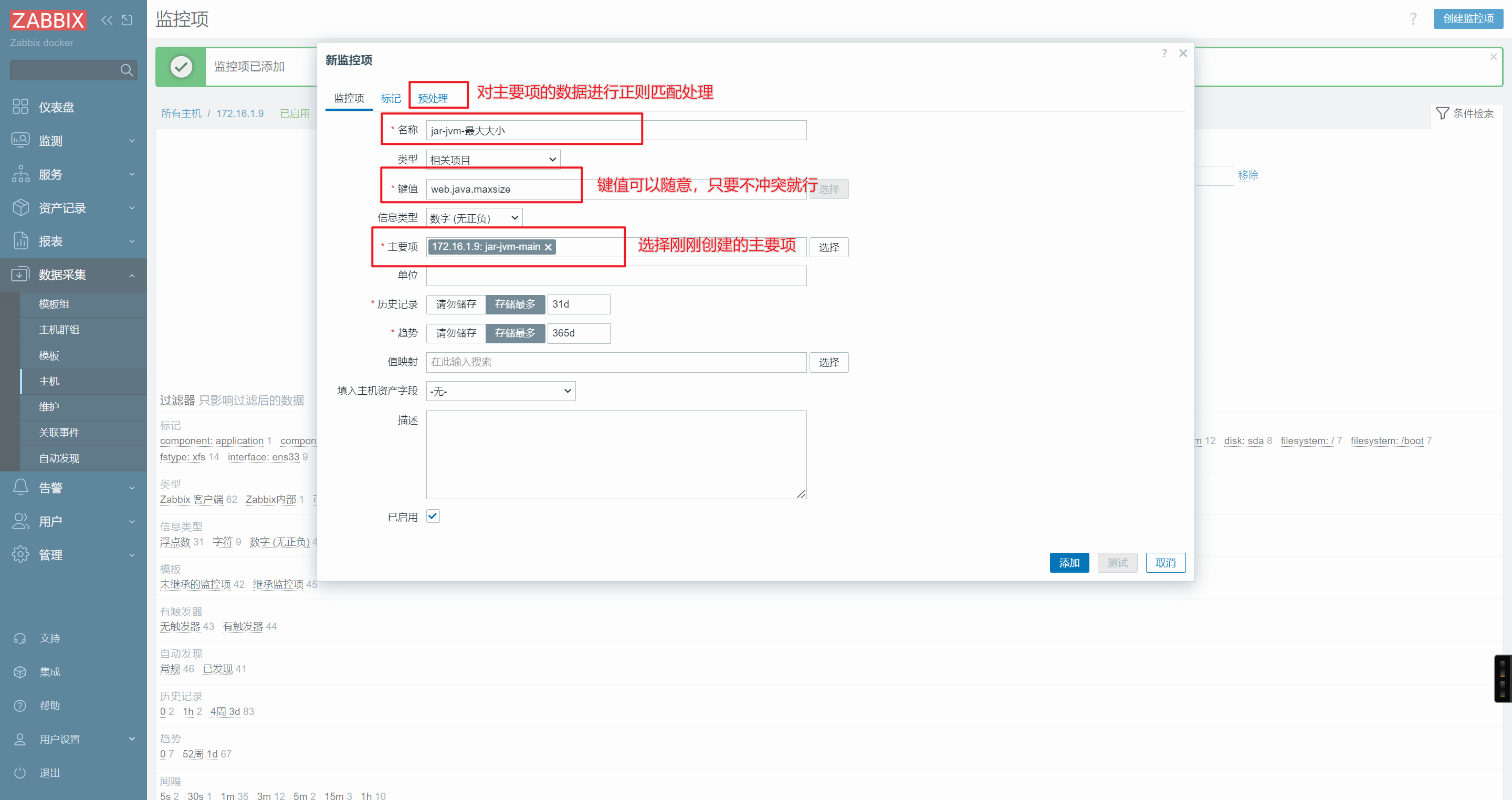The image size is (1512, 800).
Task: Expand the 报表 menu chevron
Action: click(132, 240)
